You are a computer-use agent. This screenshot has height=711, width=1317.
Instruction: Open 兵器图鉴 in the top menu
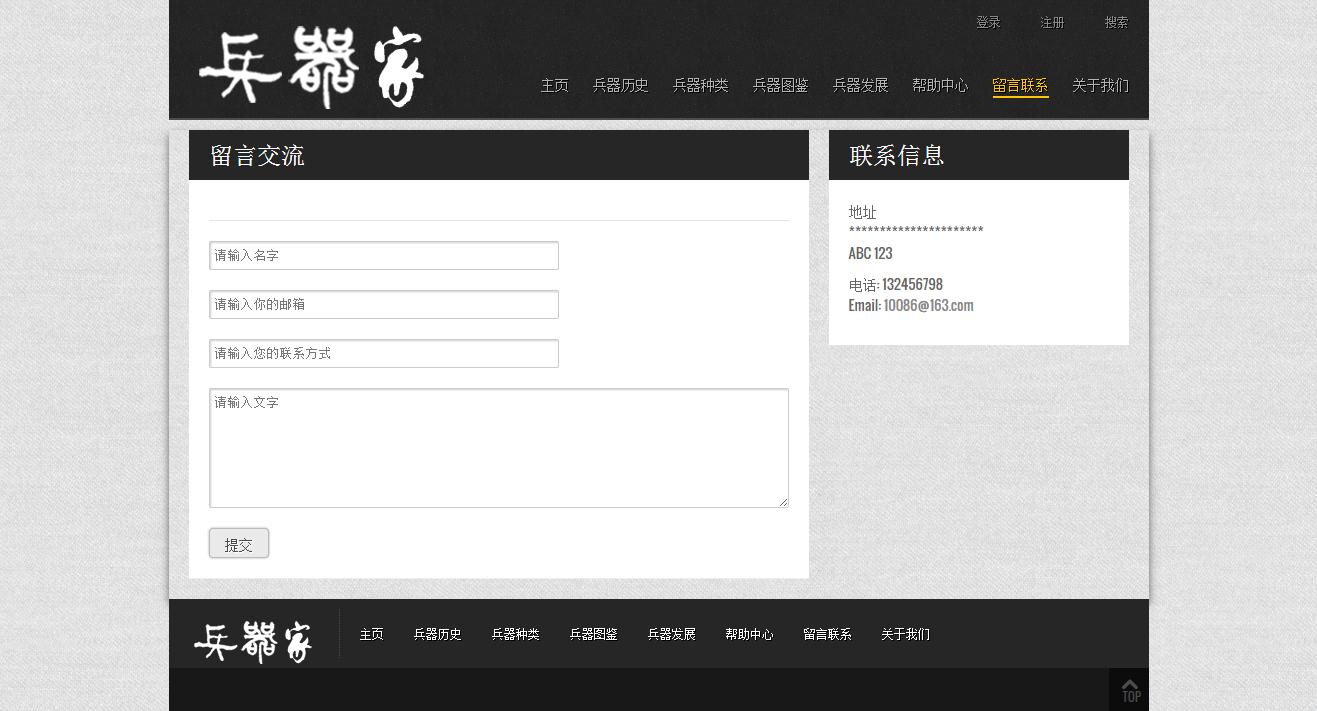(x=780, y=86)
